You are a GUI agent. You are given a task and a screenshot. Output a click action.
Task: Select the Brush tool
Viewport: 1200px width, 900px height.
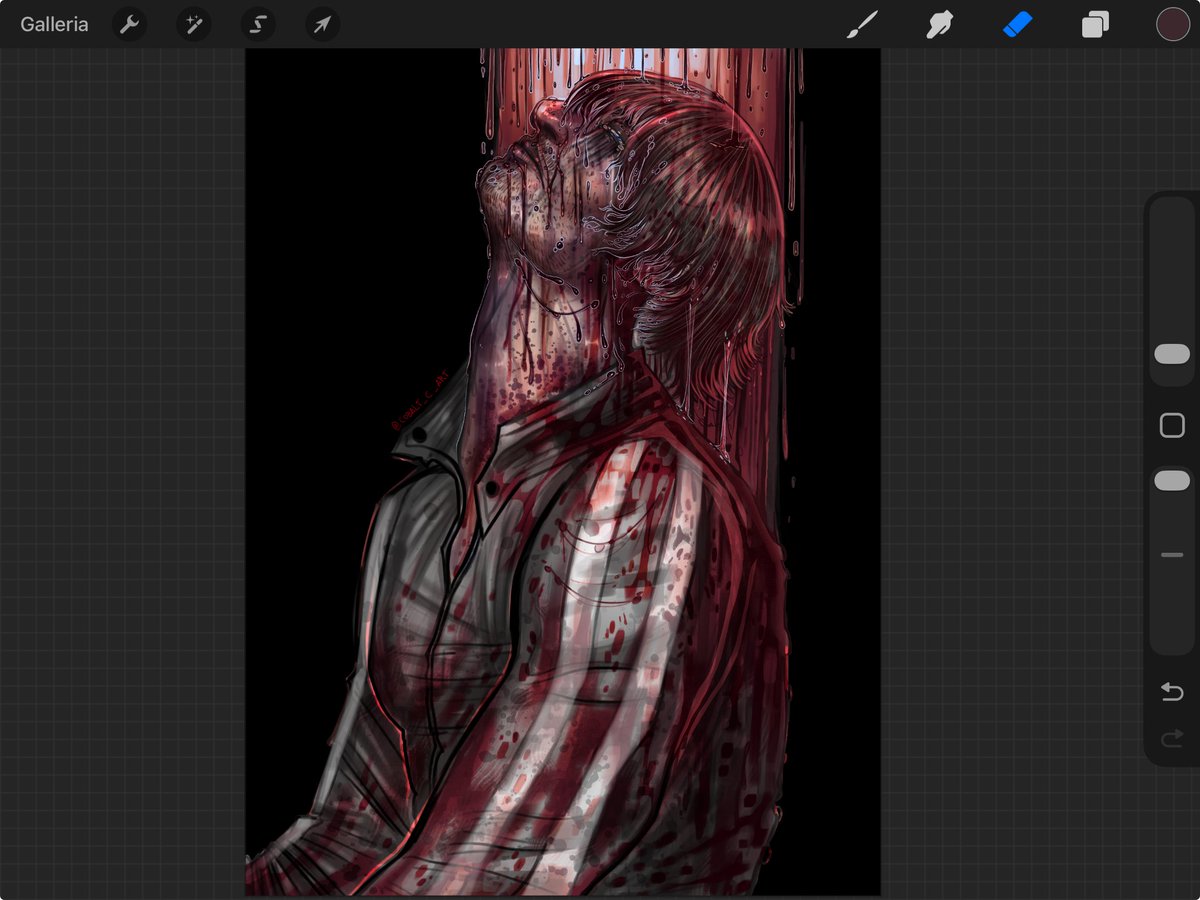(x=862, y=24)
